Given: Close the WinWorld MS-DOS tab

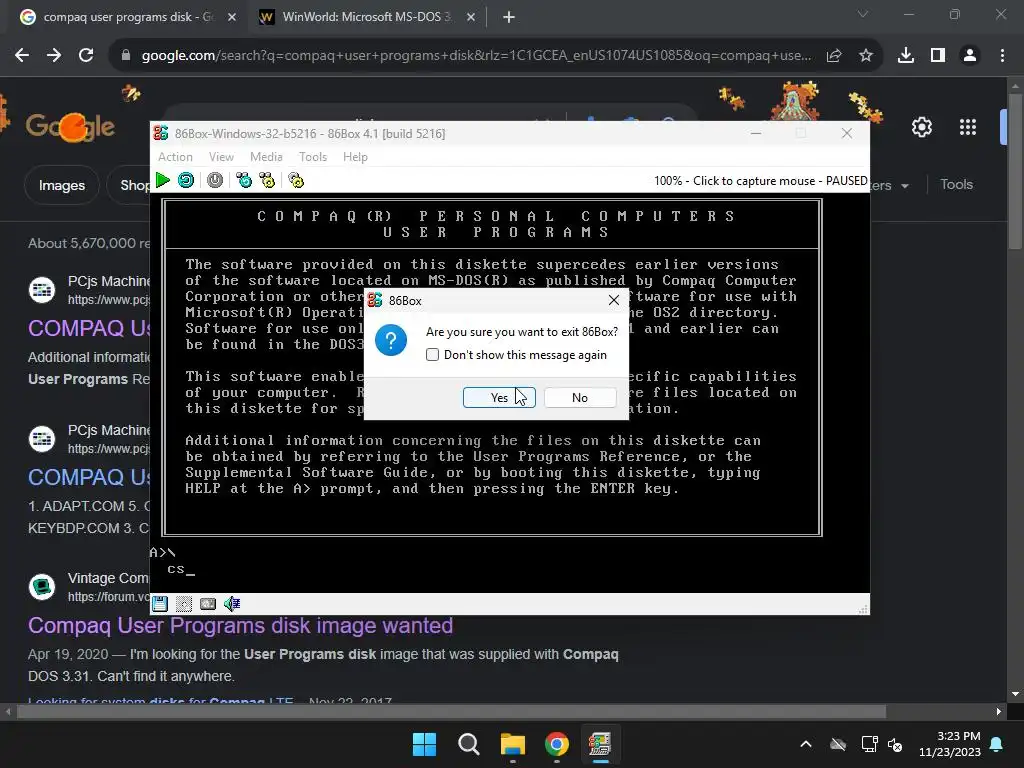Looking at the screenshot, I should coord(471,18).
